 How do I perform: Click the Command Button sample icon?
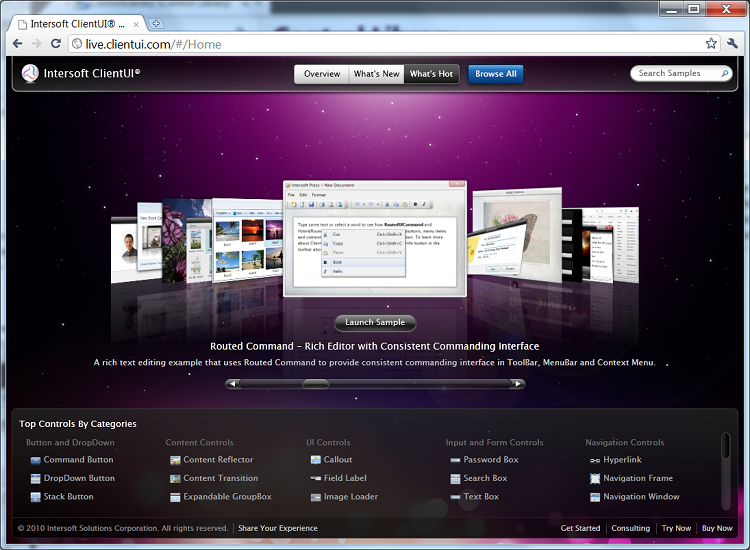[x=35, y=460]
